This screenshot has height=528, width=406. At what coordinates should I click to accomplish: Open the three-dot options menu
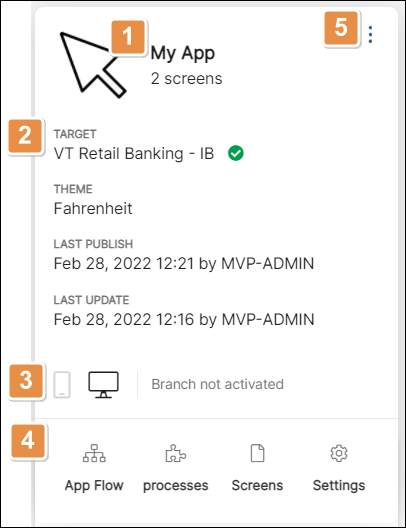pos(370,34)
